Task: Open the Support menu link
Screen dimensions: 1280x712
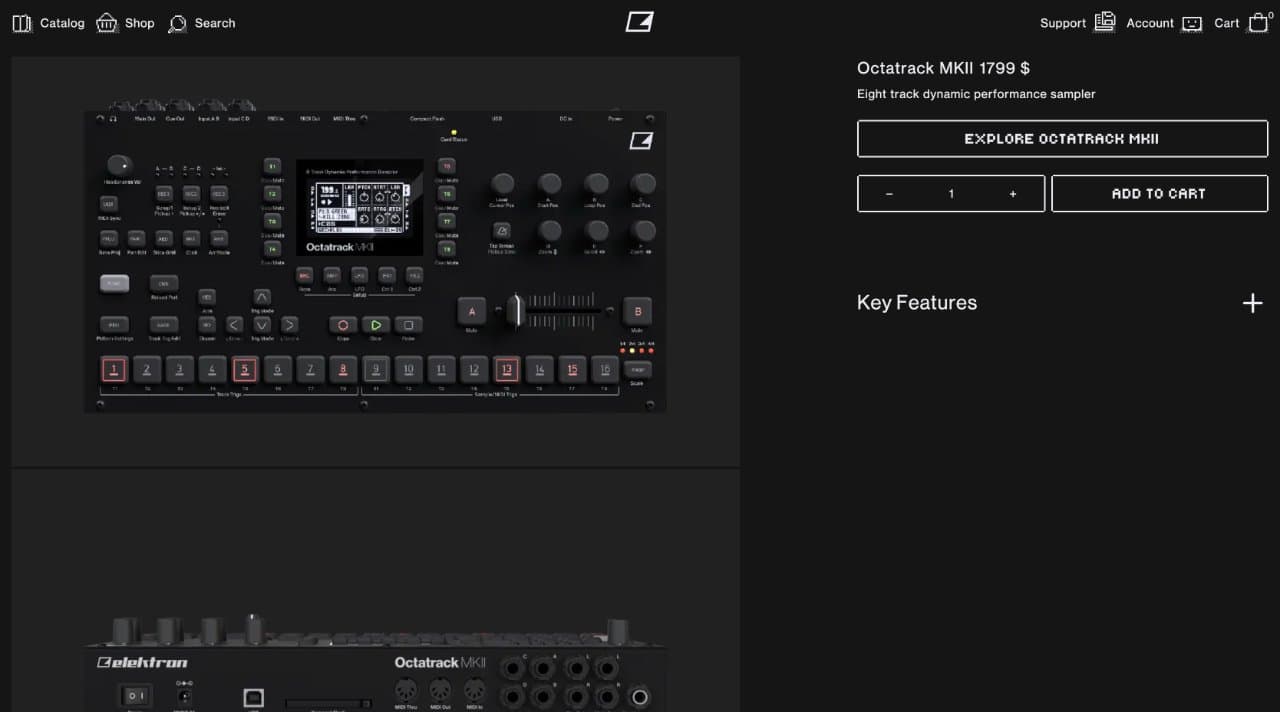Action: (x=1063, y=23)
